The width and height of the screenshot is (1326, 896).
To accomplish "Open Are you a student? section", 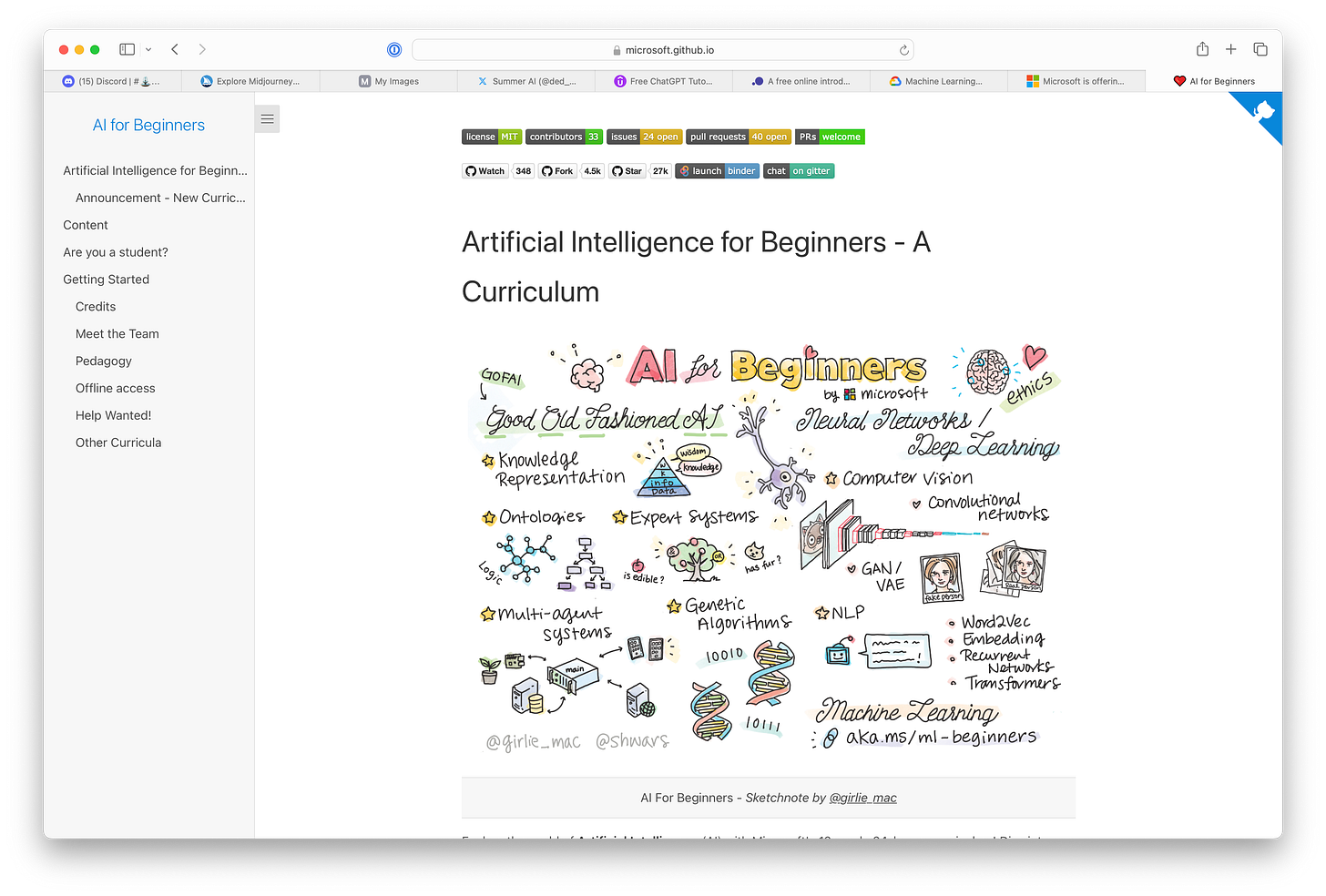I will (x=116, y=252).
